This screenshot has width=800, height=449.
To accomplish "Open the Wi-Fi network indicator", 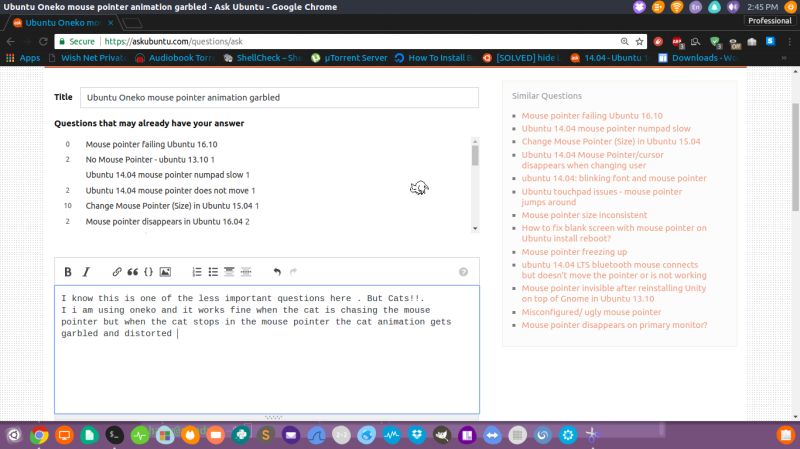I will [x=677, y=7].
